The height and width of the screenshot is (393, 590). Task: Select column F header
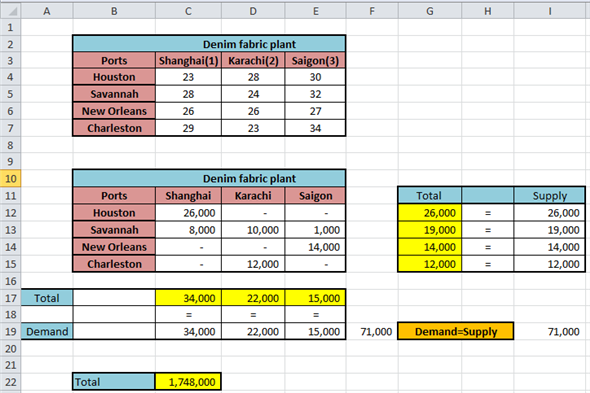(372, 11)
